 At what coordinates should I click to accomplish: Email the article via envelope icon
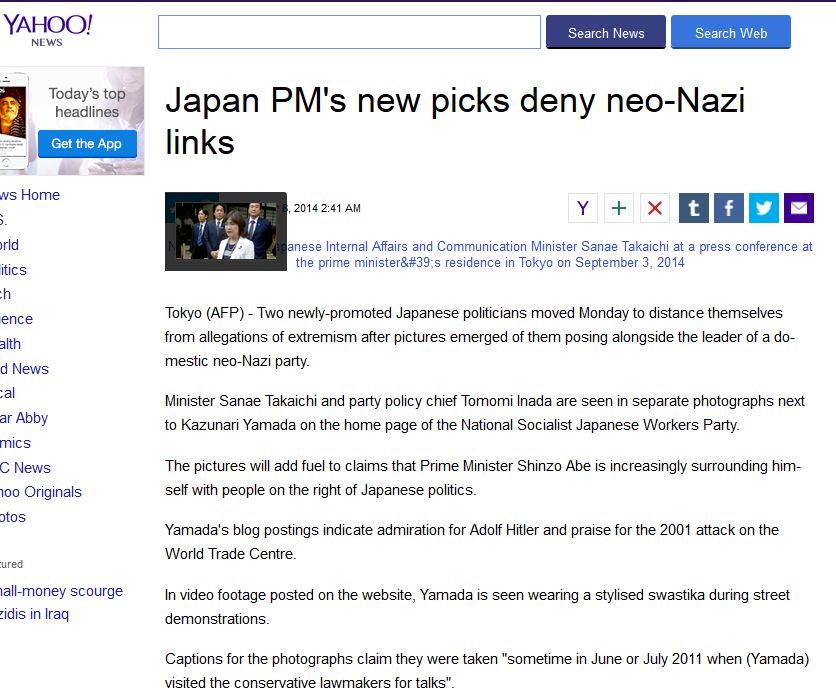coord(799,208)
